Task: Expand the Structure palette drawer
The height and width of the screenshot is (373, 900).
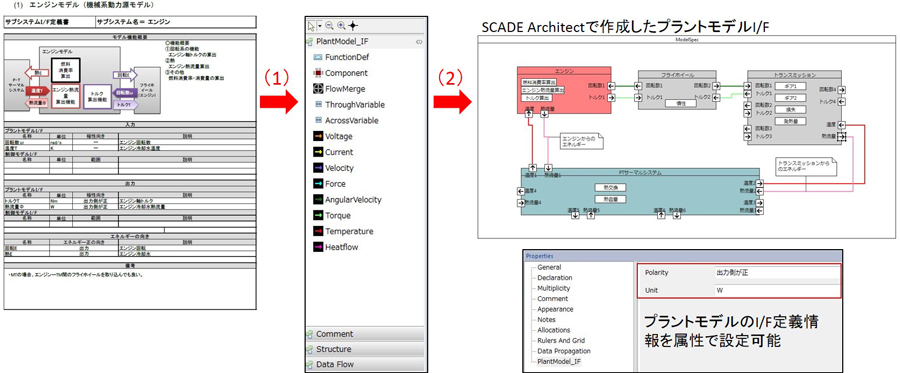Action: [365, 349]
